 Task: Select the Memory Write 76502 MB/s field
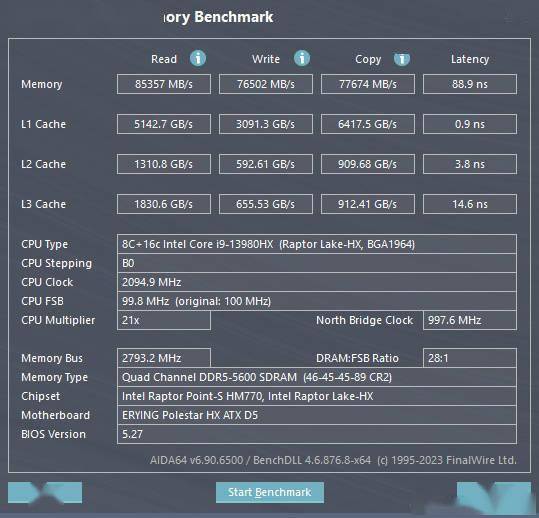tap(266, 84)
